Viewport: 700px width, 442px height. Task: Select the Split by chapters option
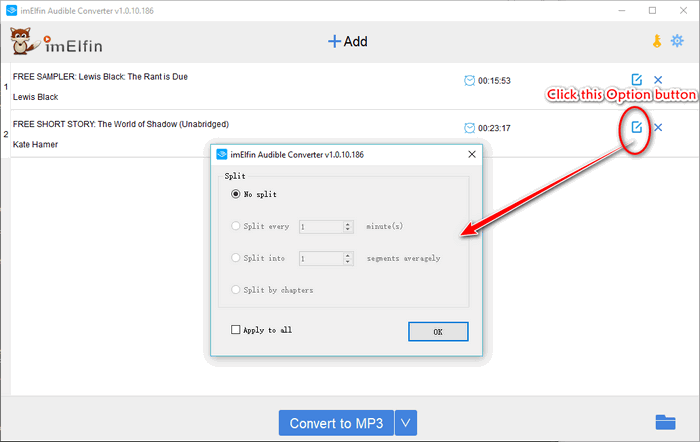(236, 290)
